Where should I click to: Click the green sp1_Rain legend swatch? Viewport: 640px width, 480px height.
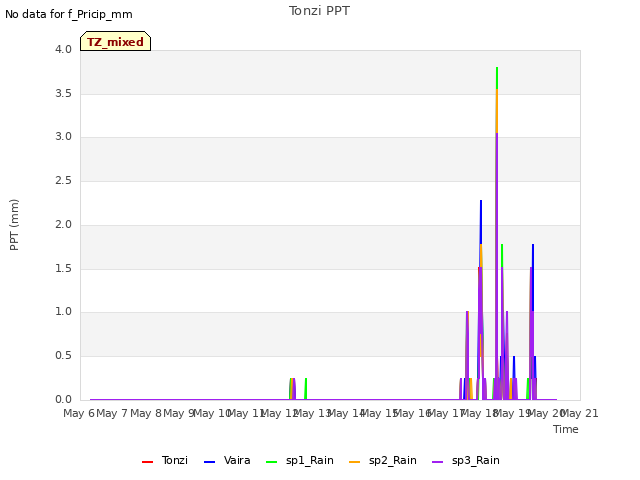(271, 462)
